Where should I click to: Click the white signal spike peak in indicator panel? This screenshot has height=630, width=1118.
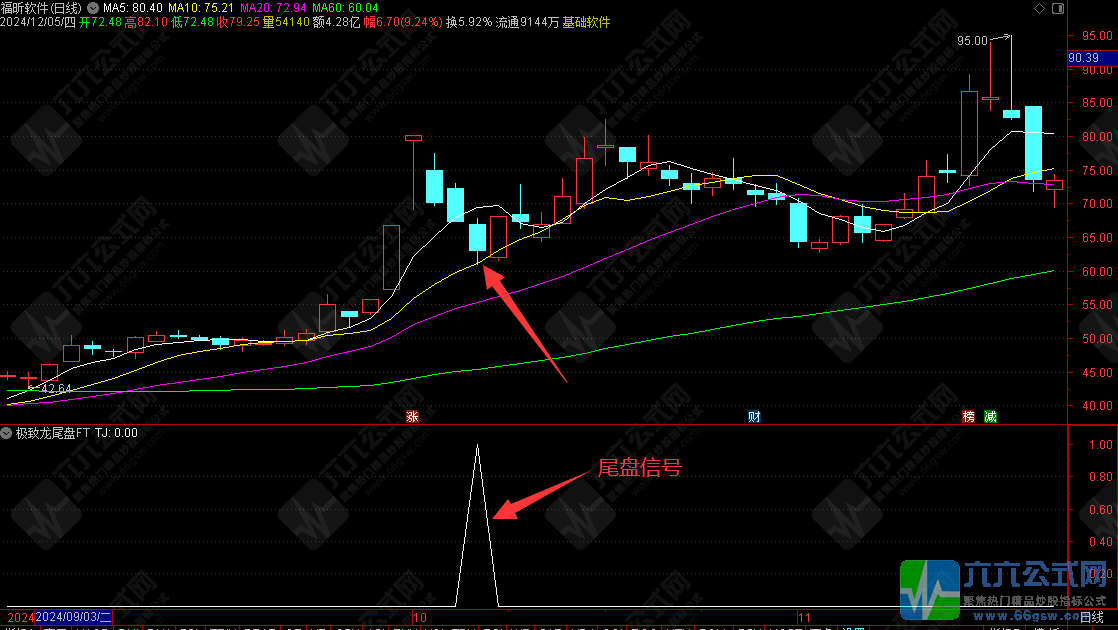click(x=477, y=445)
